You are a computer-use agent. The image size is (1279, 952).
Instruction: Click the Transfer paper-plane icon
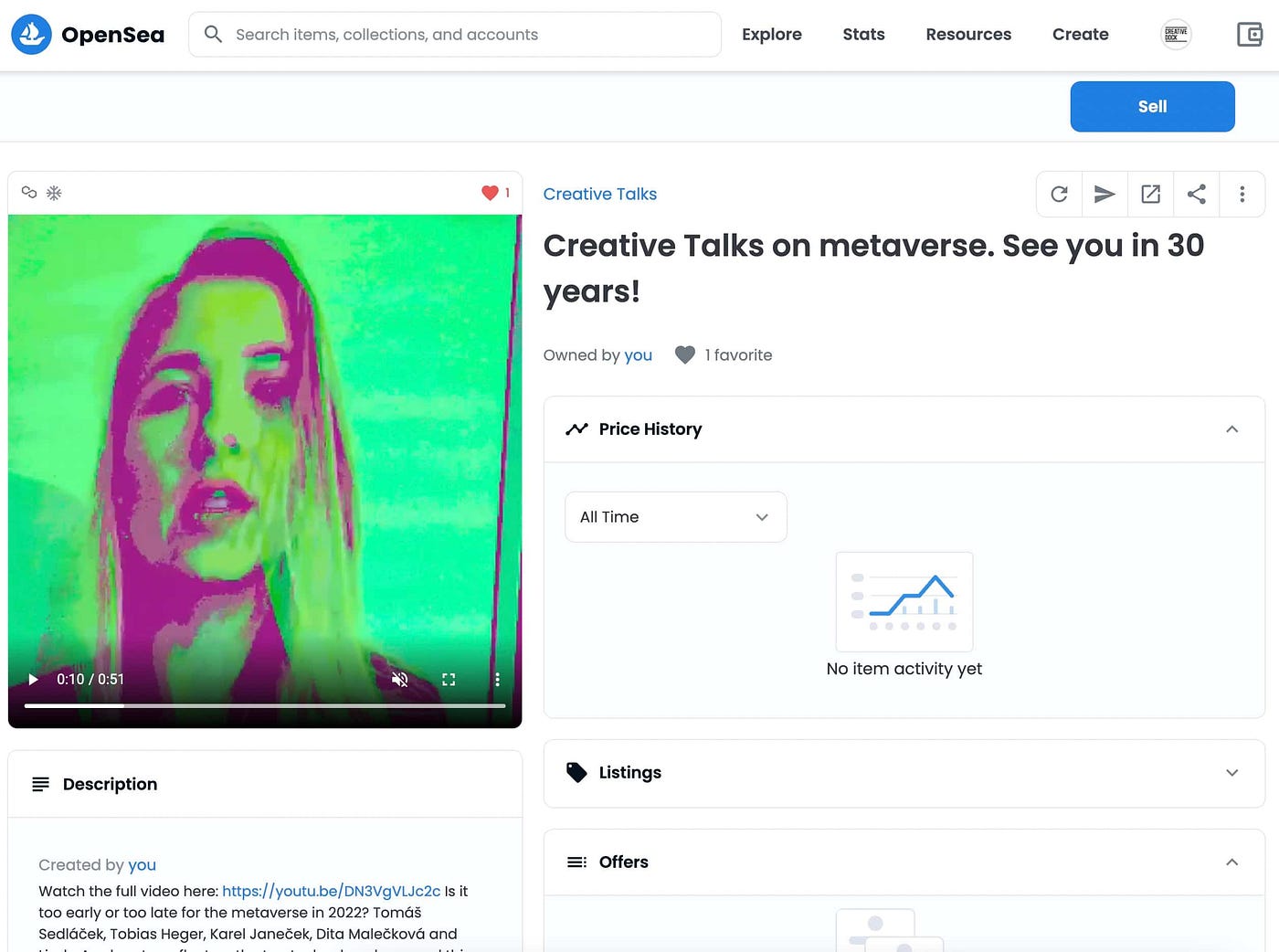point(1105,194)
